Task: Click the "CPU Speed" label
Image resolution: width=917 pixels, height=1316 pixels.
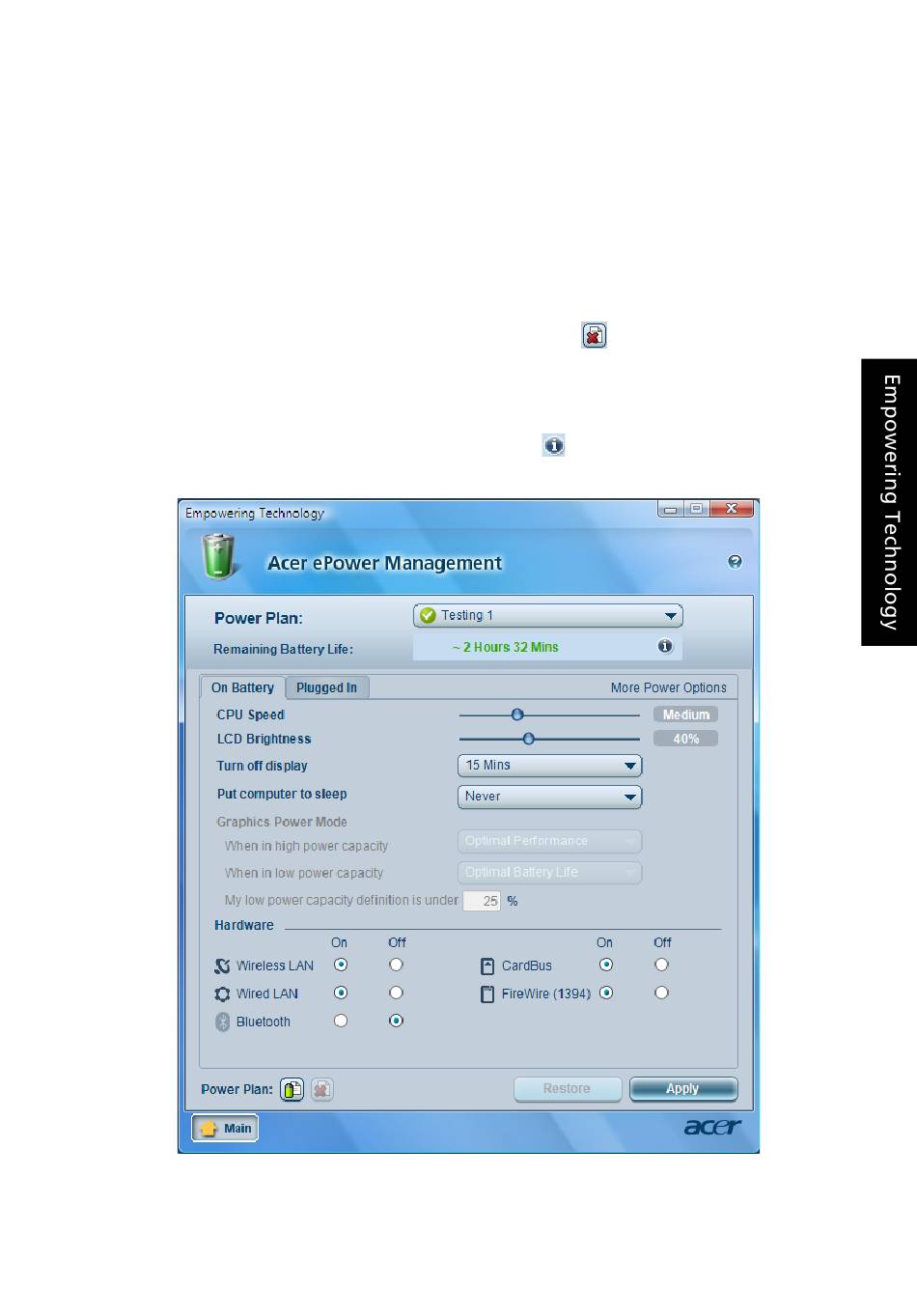Action: tap(251, 714)
